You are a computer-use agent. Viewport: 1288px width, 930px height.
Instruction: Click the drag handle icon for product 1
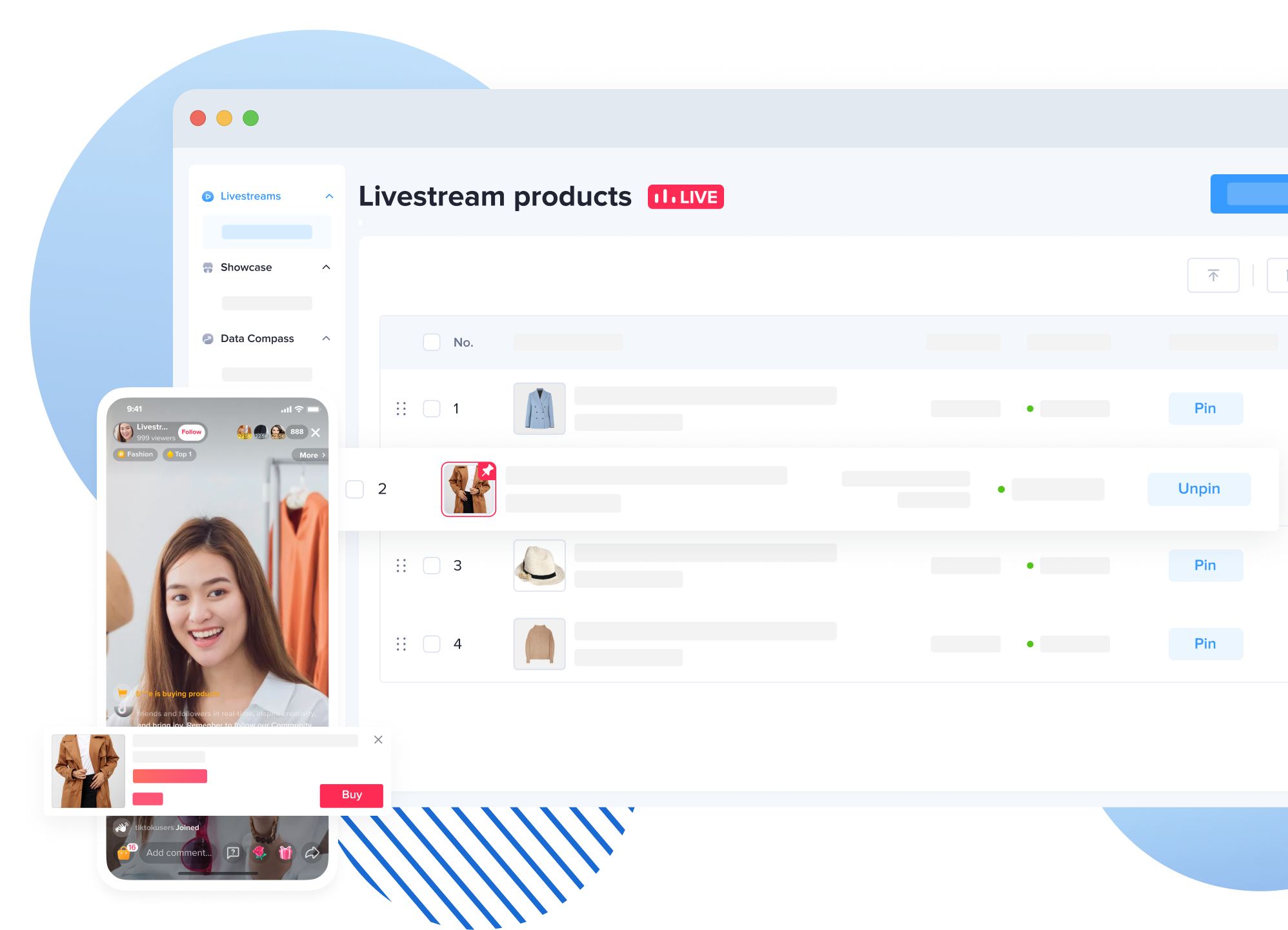click(400, 408)
